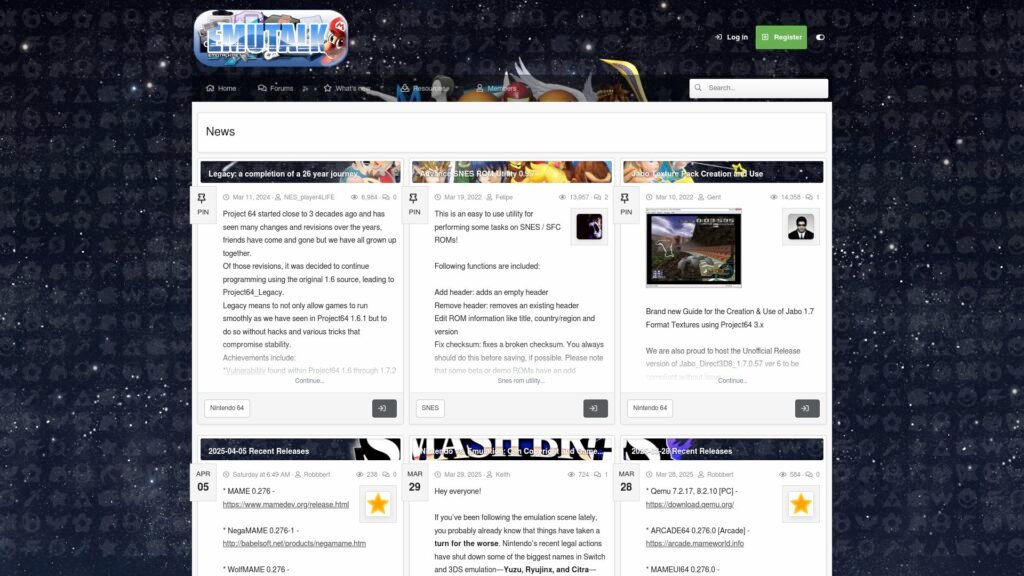Click the views eye icon on the Legacy article

click(354, 197)
